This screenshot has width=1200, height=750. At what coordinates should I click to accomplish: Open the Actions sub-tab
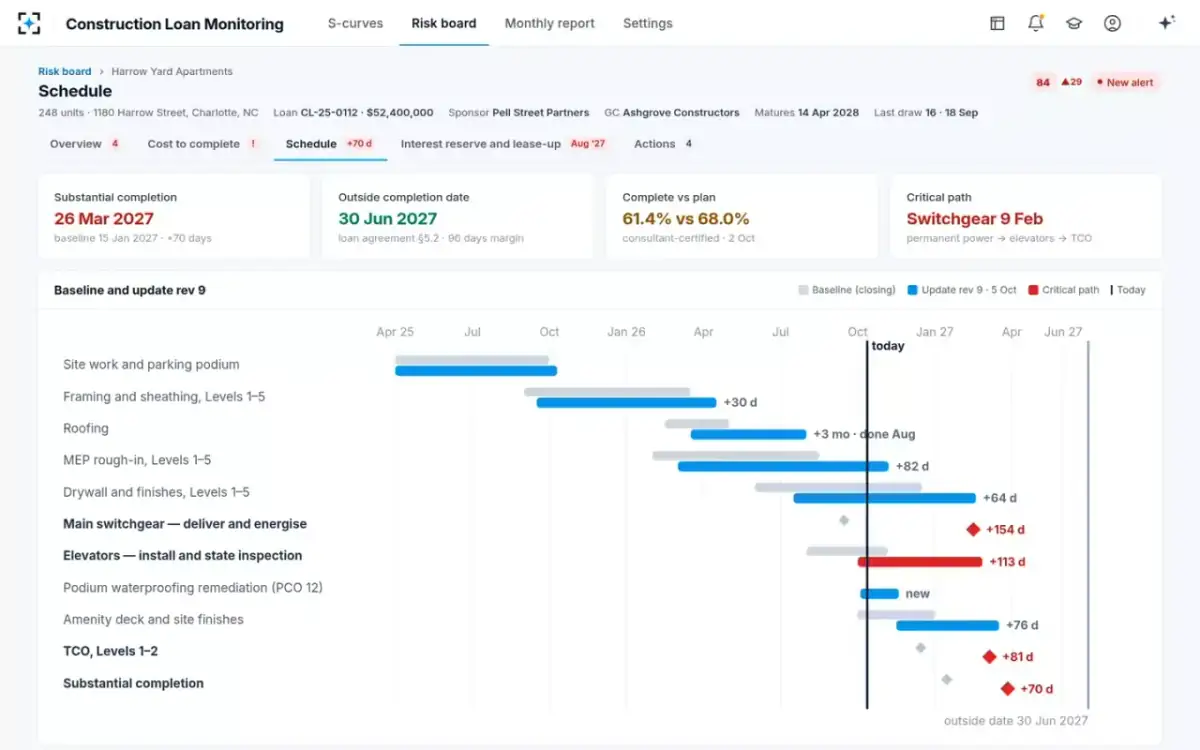(664, 144)
